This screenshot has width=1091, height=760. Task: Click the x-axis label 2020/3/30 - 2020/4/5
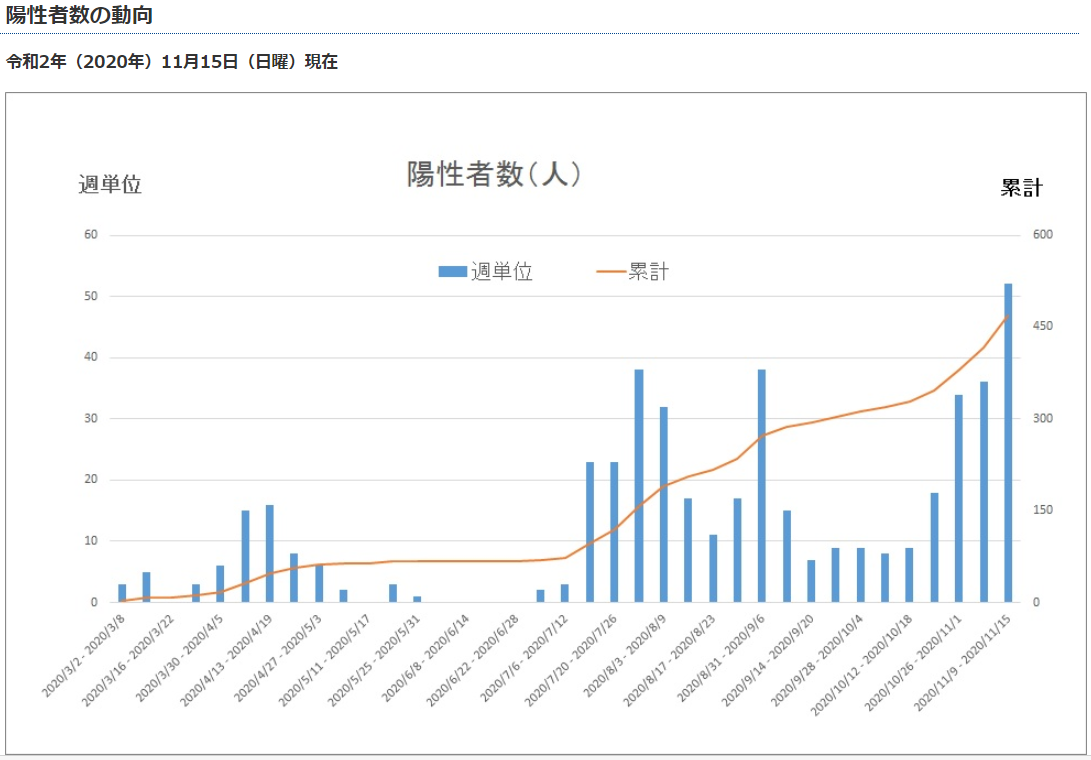180,659
